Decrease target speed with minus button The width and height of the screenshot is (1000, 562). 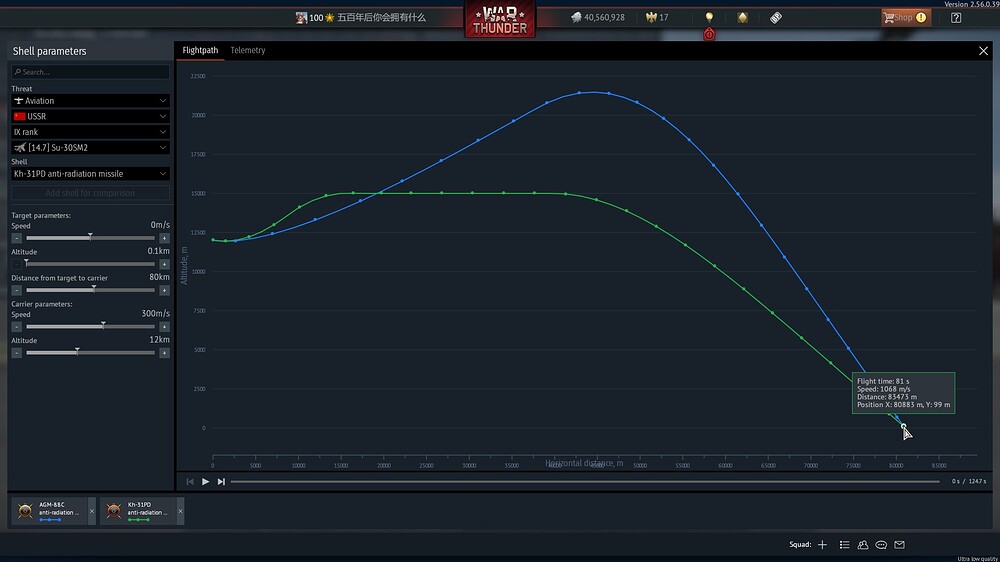(17, 238)
